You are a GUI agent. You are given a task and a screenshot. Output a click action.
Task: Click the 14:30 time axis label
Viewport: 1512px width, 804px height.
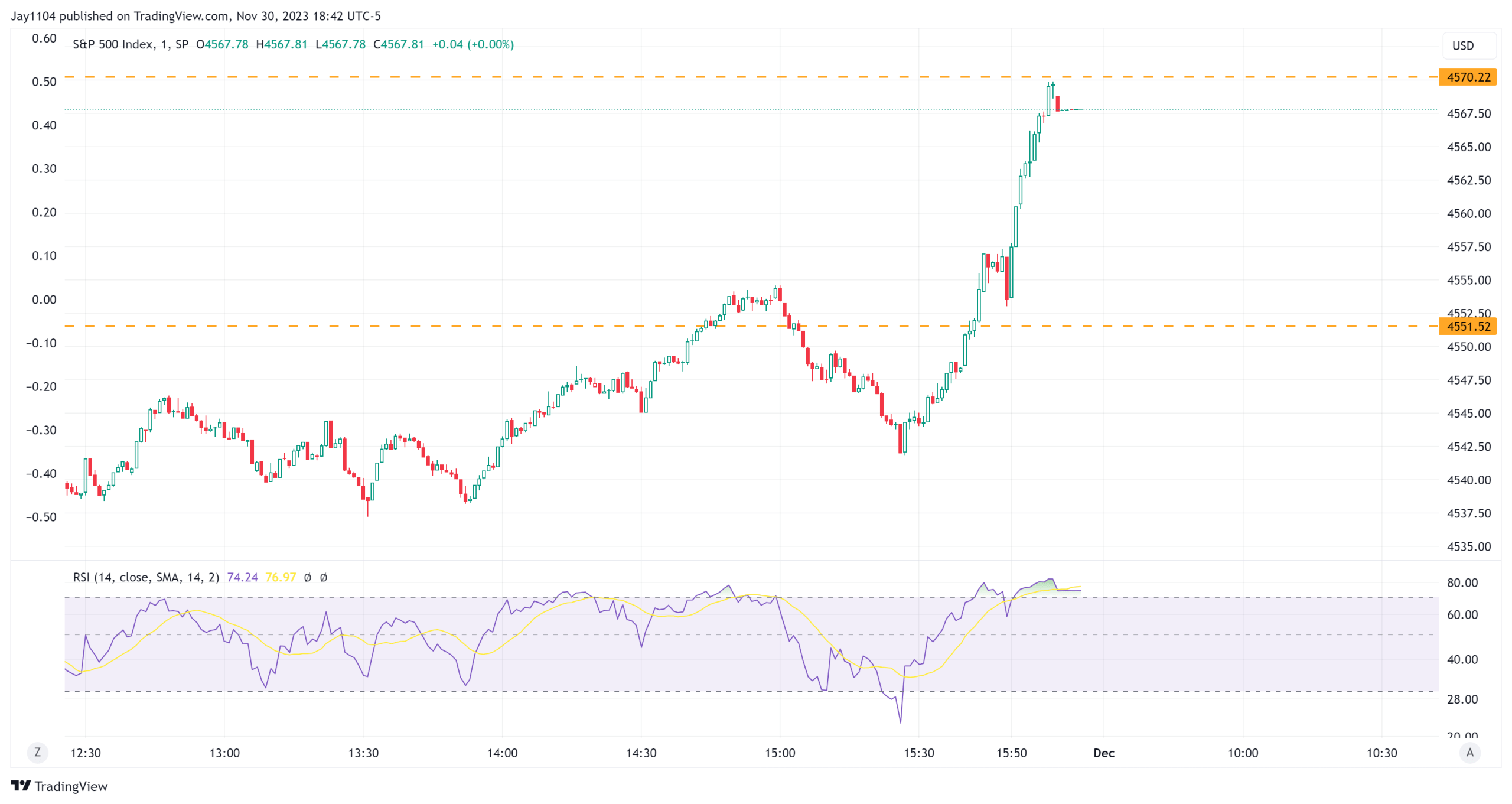641,753
